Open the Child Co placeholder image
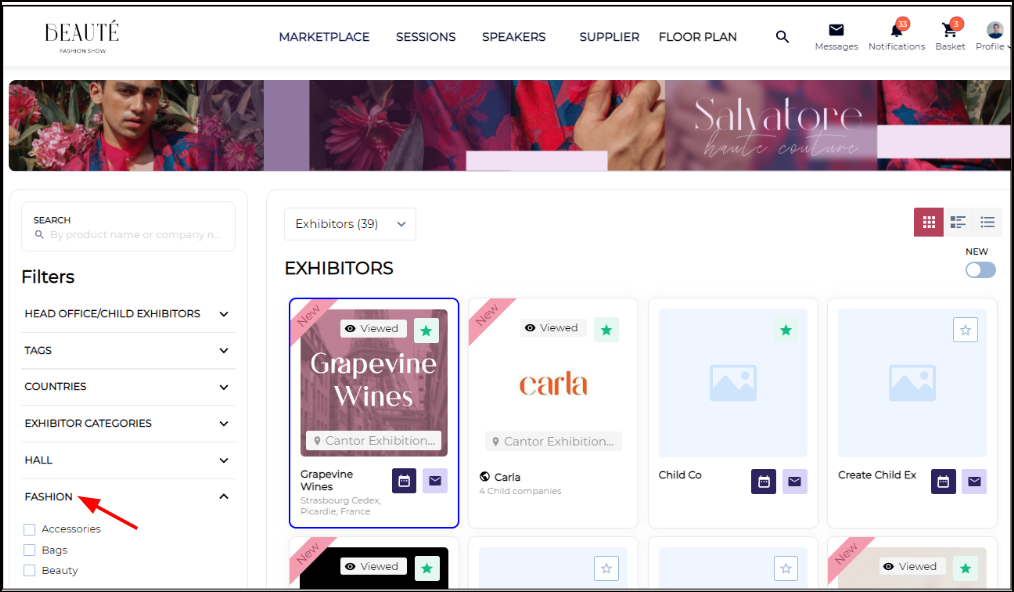Viewport: 1014px width, 592px height. pos(733,383)
